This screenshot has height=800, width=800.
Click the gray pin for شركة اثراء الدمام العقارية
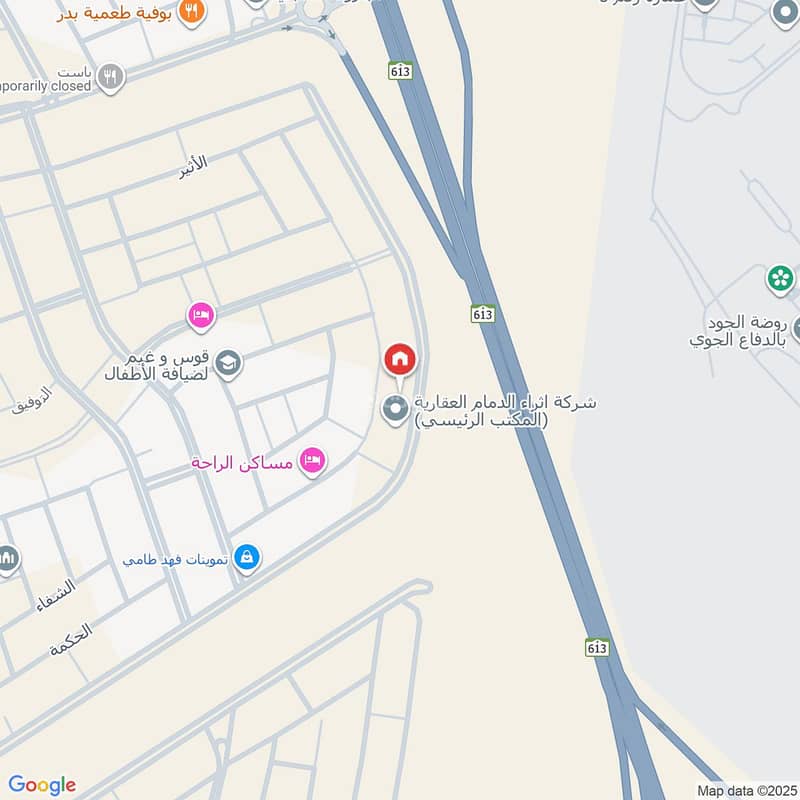(395, 410)
